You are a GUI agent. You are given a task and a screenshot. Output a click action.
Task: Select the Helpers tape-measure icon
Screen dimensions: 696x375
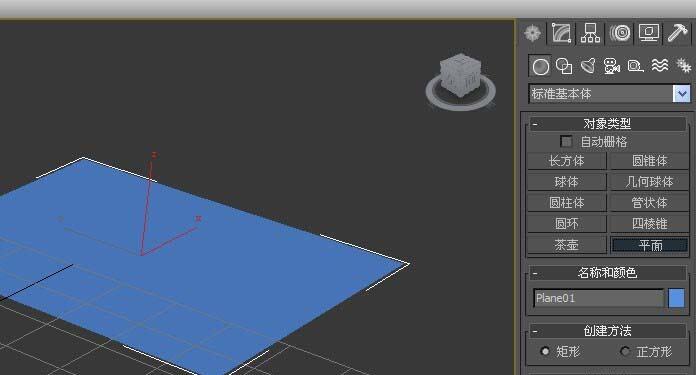(x=636, y=67)
